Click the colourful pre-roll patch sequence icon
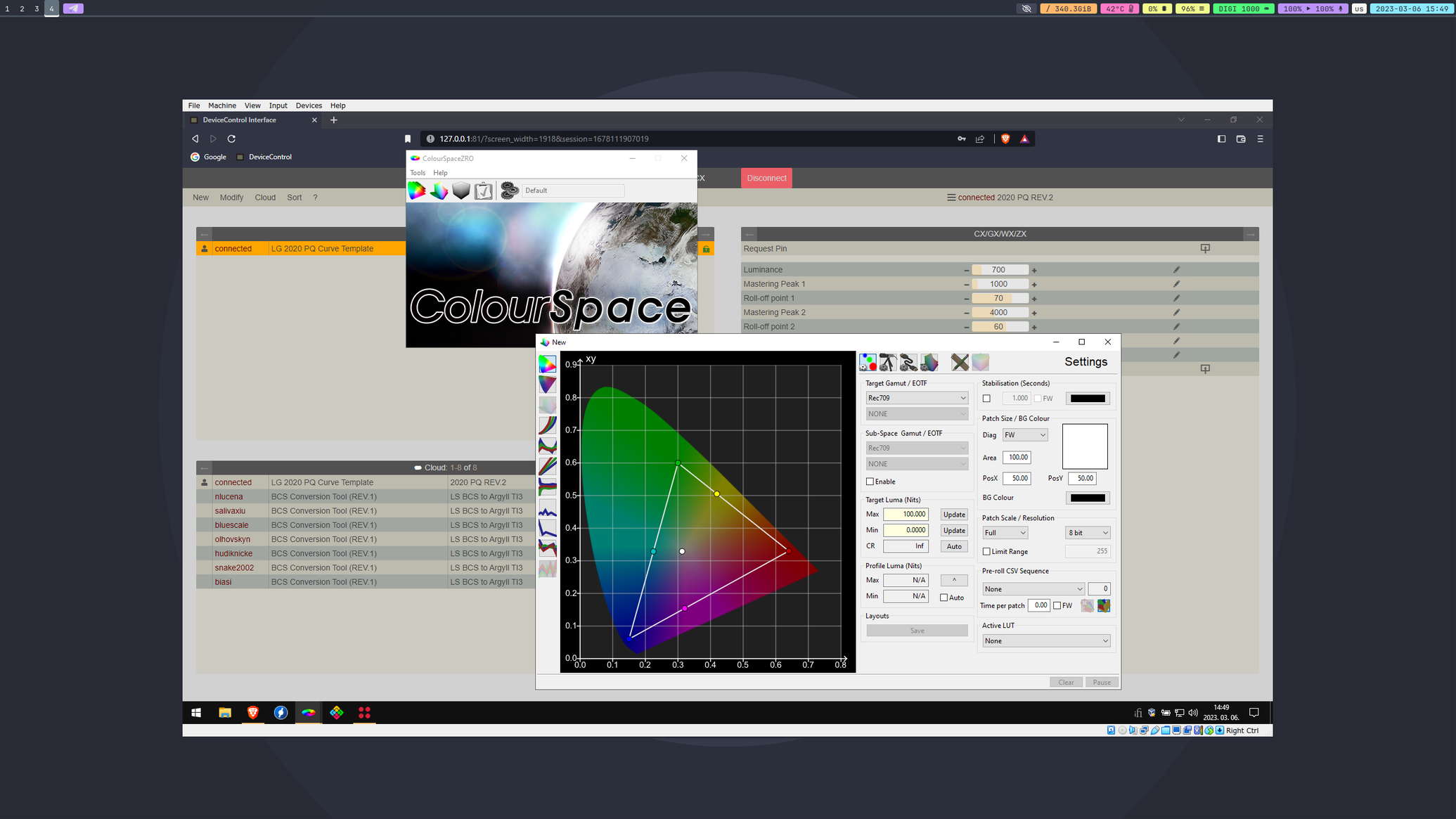 pos(1104,605)
